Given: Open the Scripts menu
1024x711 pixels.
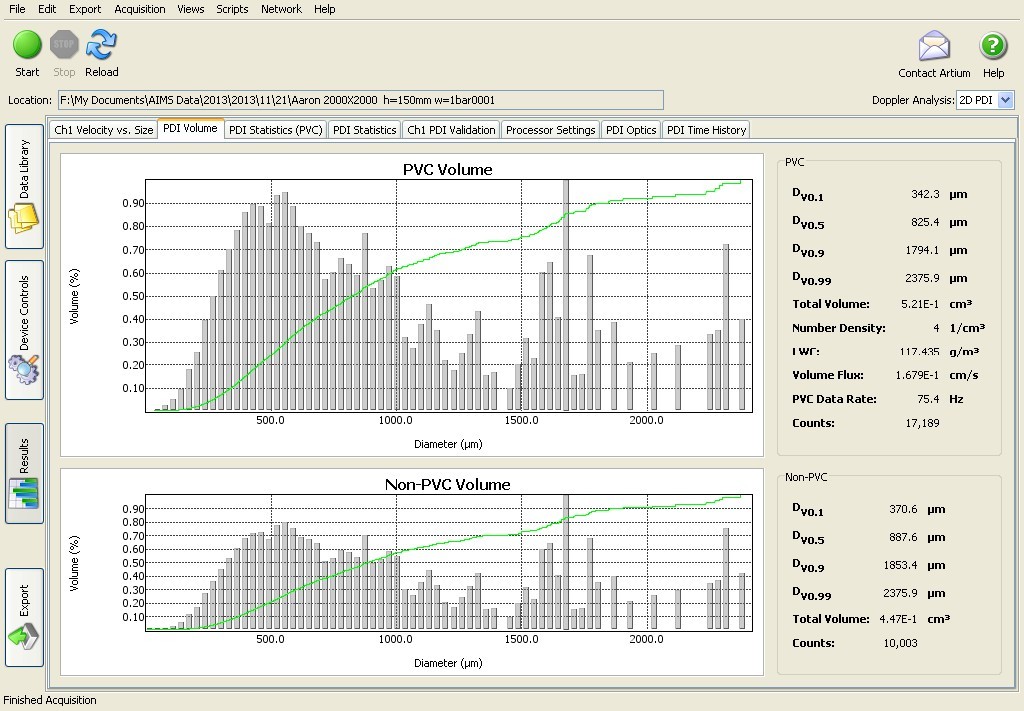Looking at the screenshot, I should [x=232, y=9].
